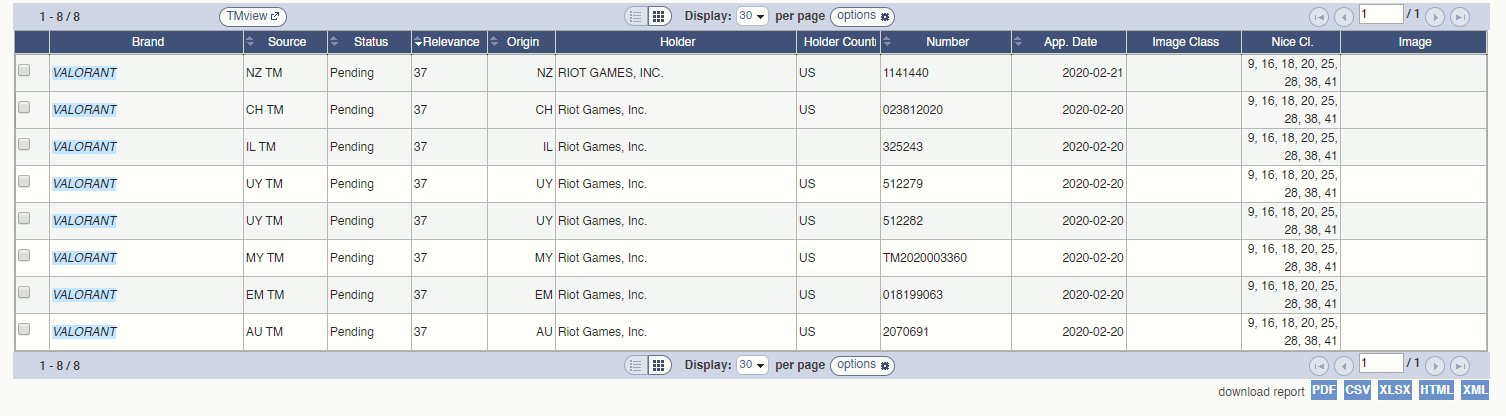Download report as HTML

[1436, 391]
